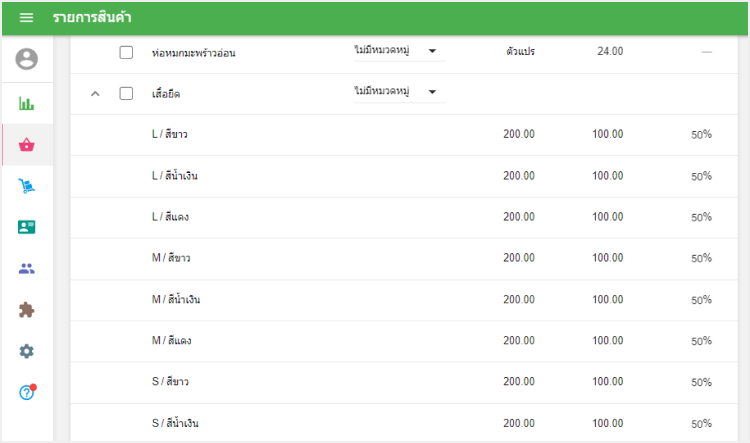Open the user account avatar
Viewport: 750px width, 443px height.
[x=27, y=60]
